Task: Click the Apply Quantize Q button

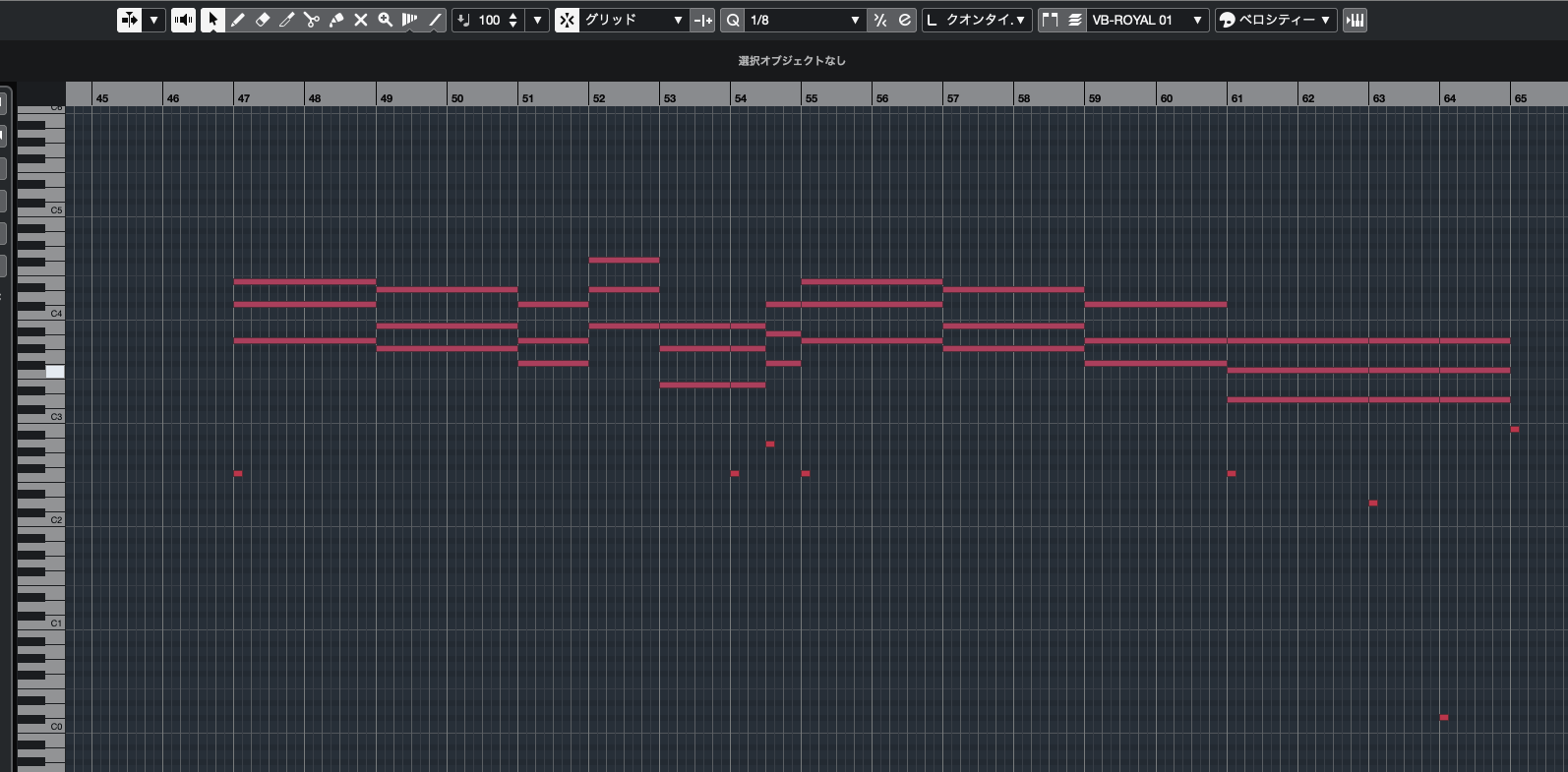Action: [733, 20]
